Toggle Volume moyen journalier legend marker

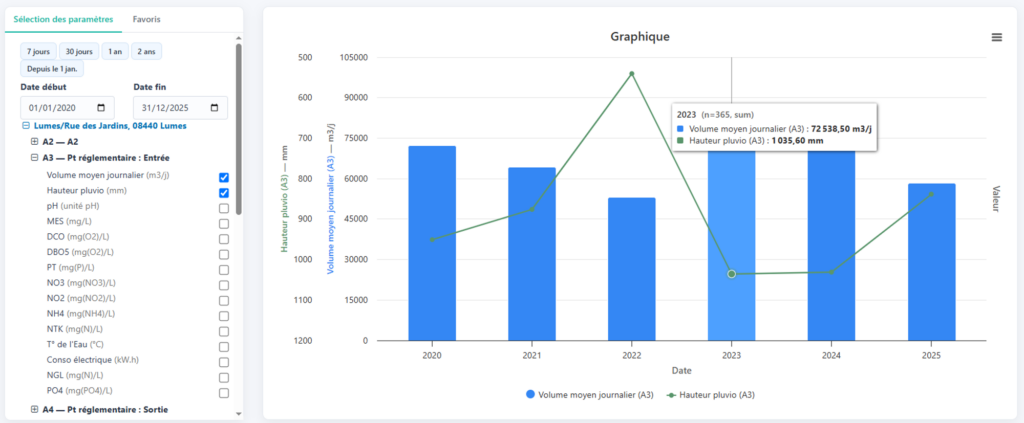point(530,394)
